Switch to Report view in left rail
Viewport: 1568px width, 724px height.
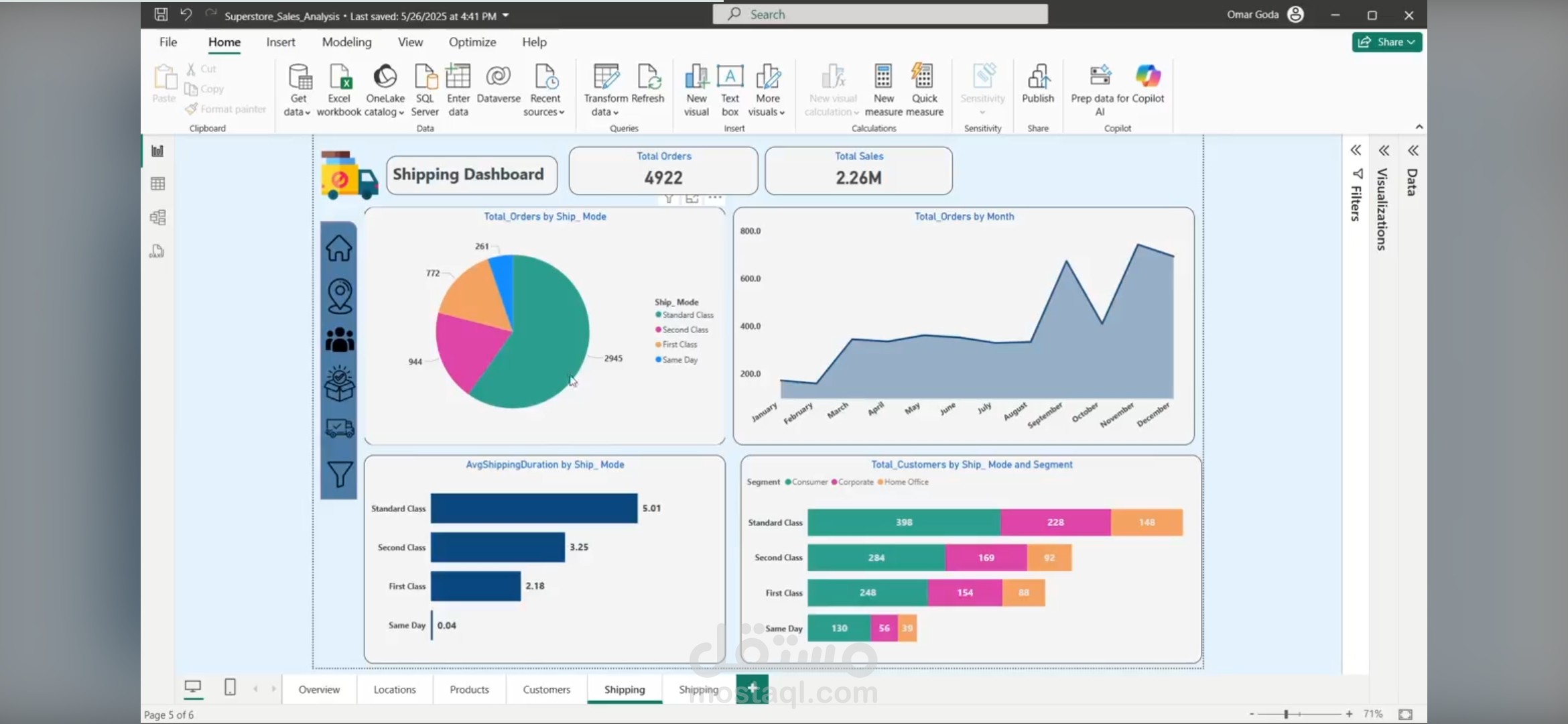(157, 151)
